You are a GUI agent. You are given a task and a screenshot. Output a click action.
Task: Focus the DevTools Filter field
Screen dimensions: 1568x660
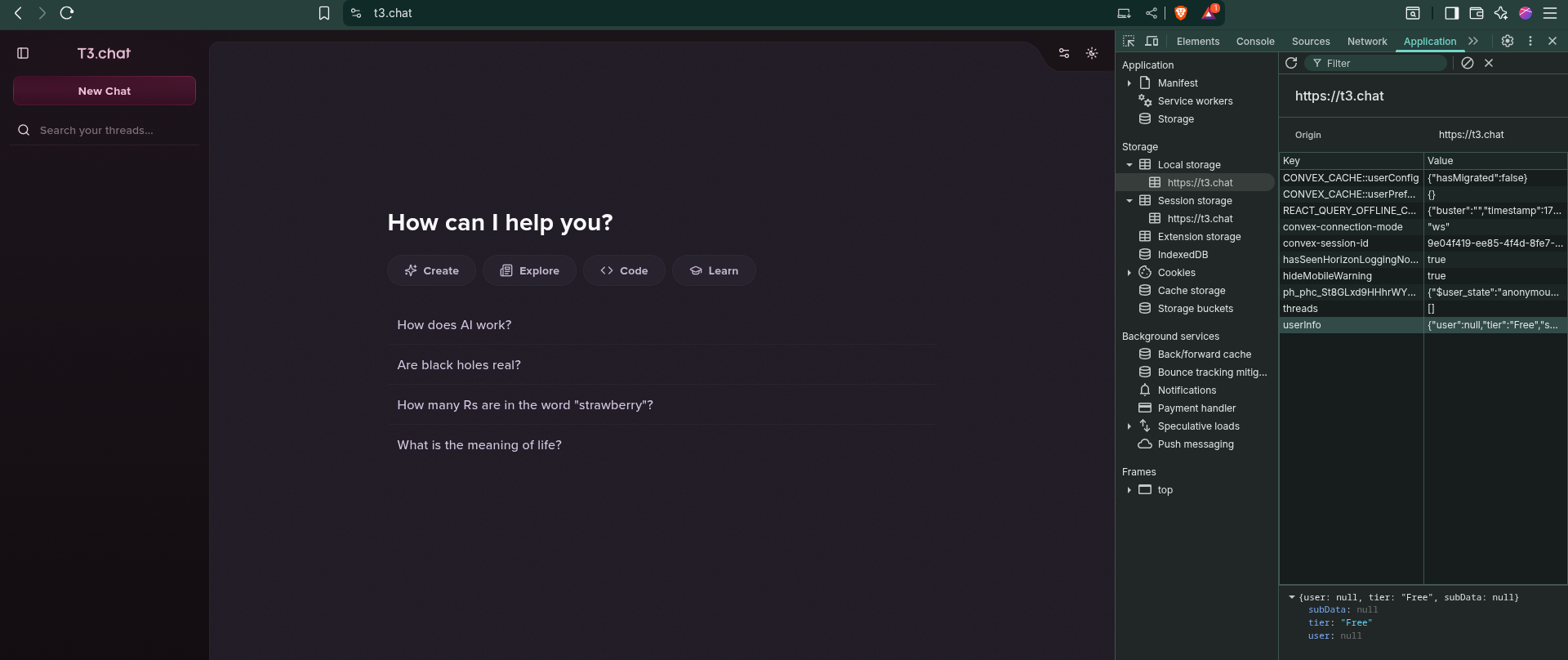(x=1375, y=63)
